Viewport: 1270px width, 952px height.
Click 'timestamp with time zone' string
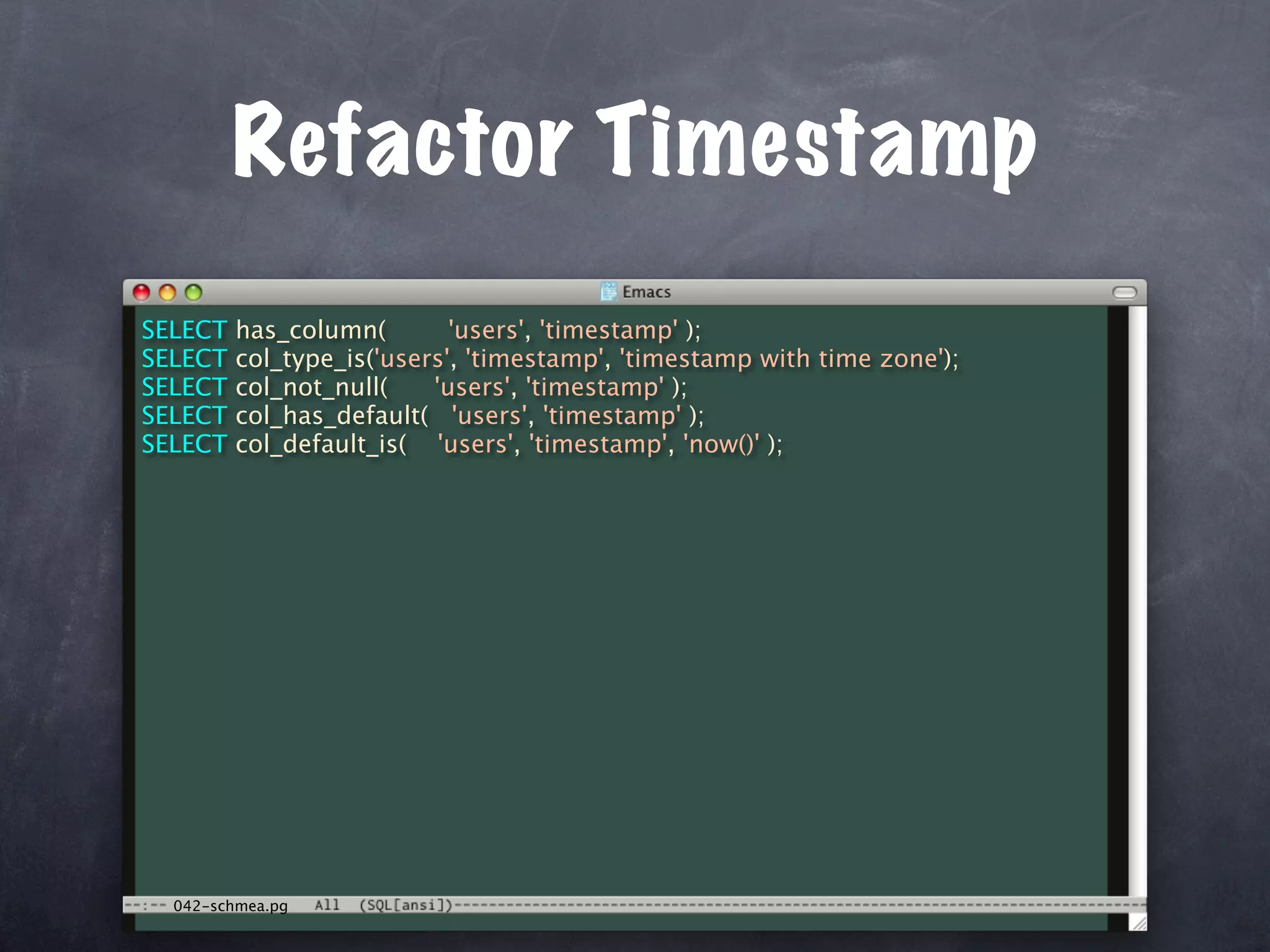click(x=782, y=359)
